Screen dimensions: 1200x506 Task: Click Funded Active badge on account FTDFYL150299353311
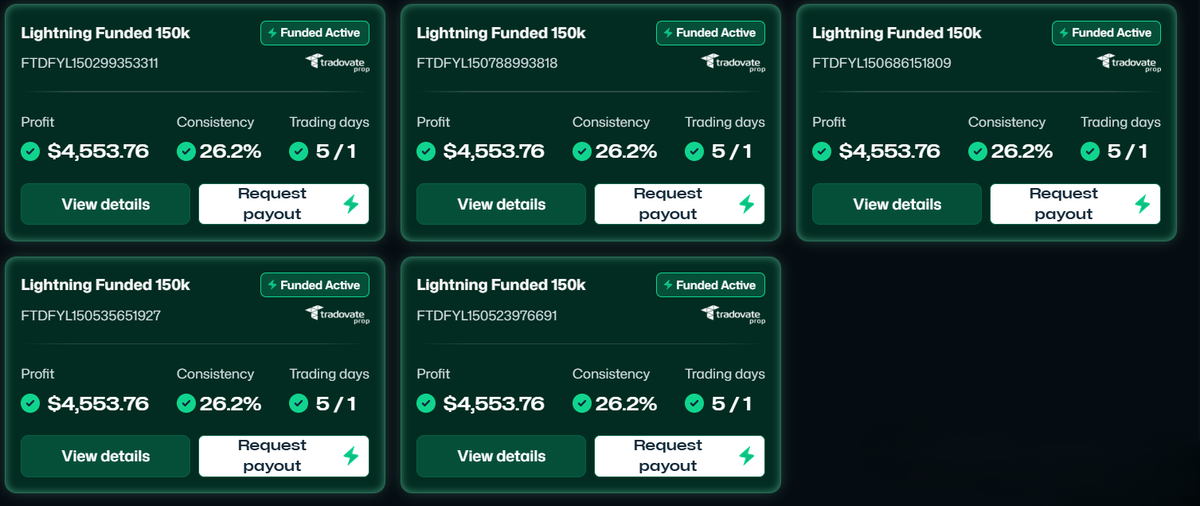click(315, 33)
